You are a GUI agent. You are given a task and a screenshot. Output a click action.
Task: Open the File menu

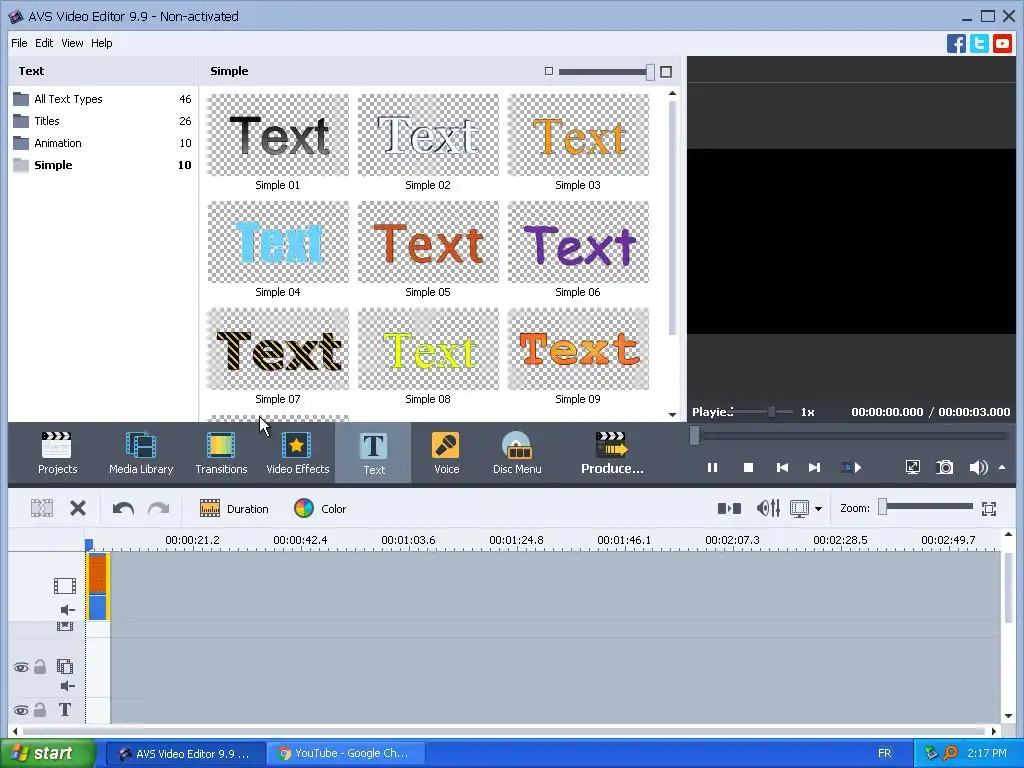click(x=19, y=43)
